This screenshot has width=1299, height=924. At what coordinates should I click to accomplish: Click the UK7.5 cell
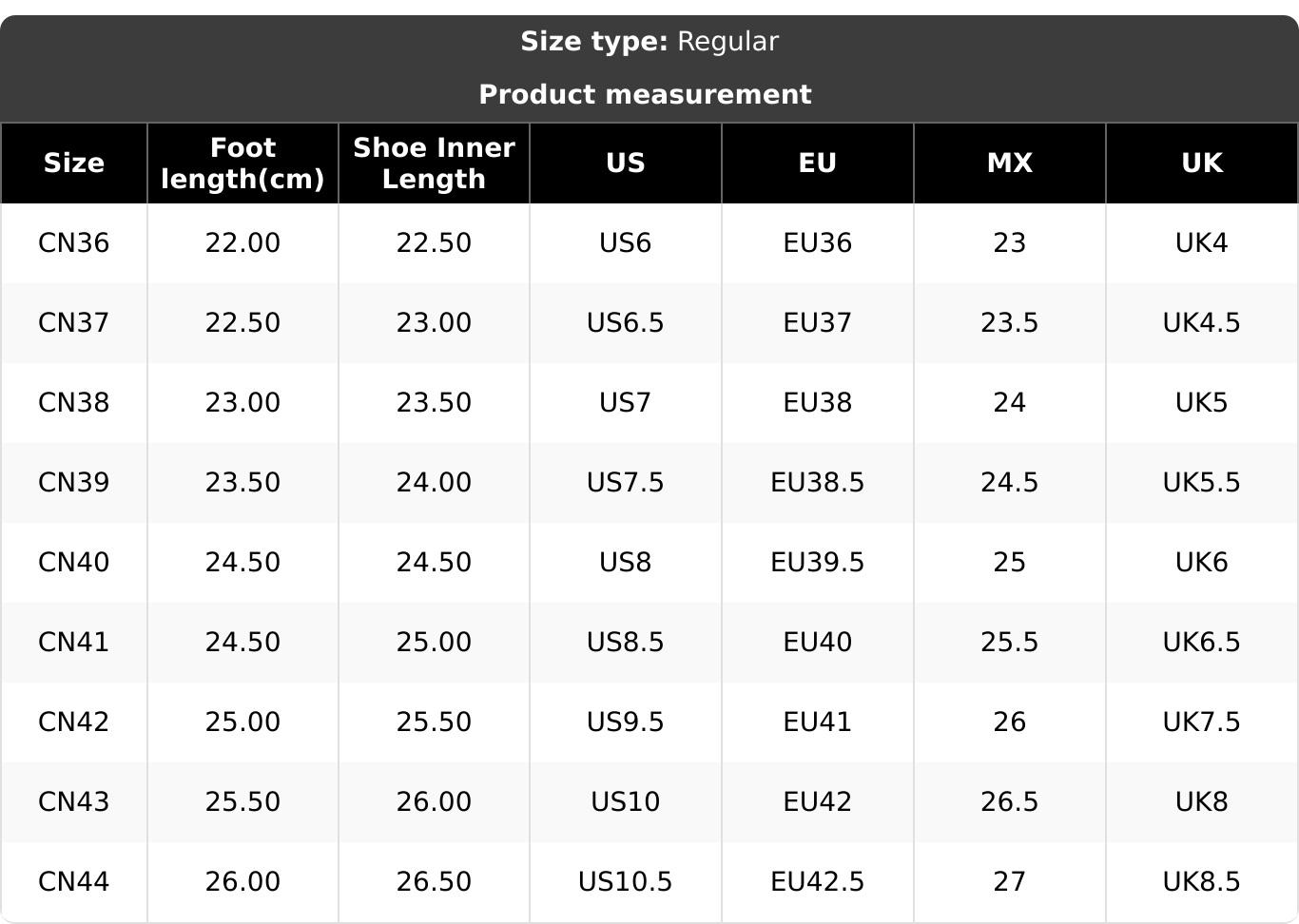click(1201, 722)
